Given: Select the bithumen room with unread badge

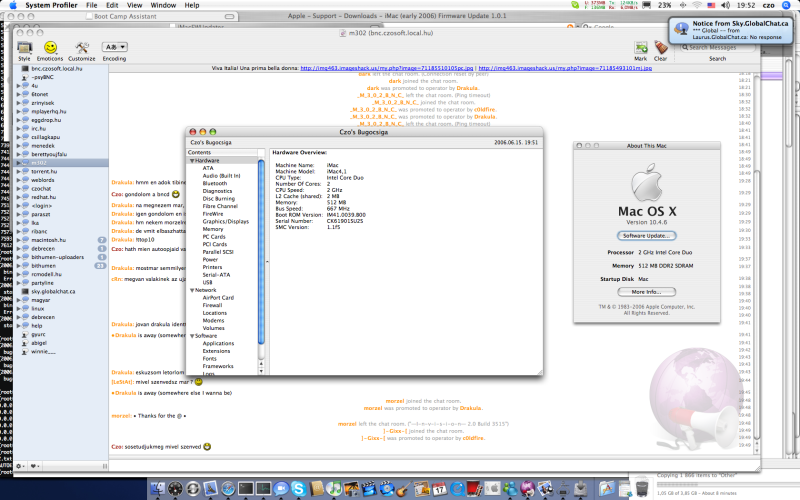Looking at the screenshot, I should tap(61, 266).
